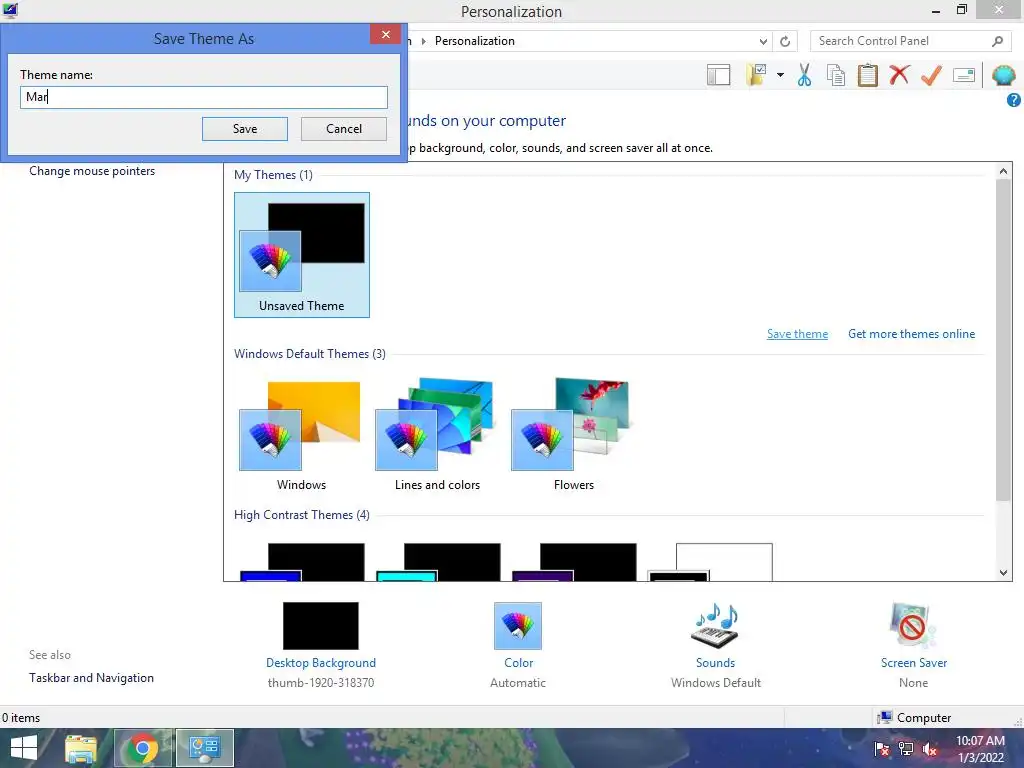Click the Paste clipboard icon in toolbar
The image size is (1024, 768).
click(867, 75)
